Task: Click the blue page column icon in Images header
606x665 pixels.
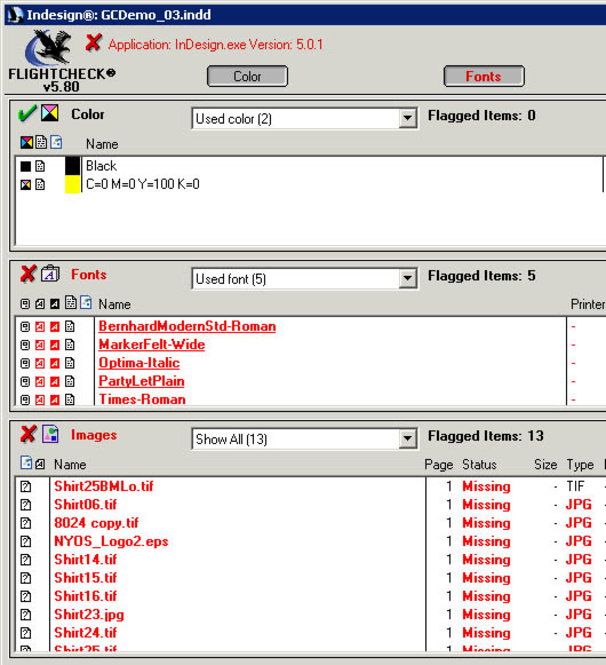Action: [x=26, y=463]
